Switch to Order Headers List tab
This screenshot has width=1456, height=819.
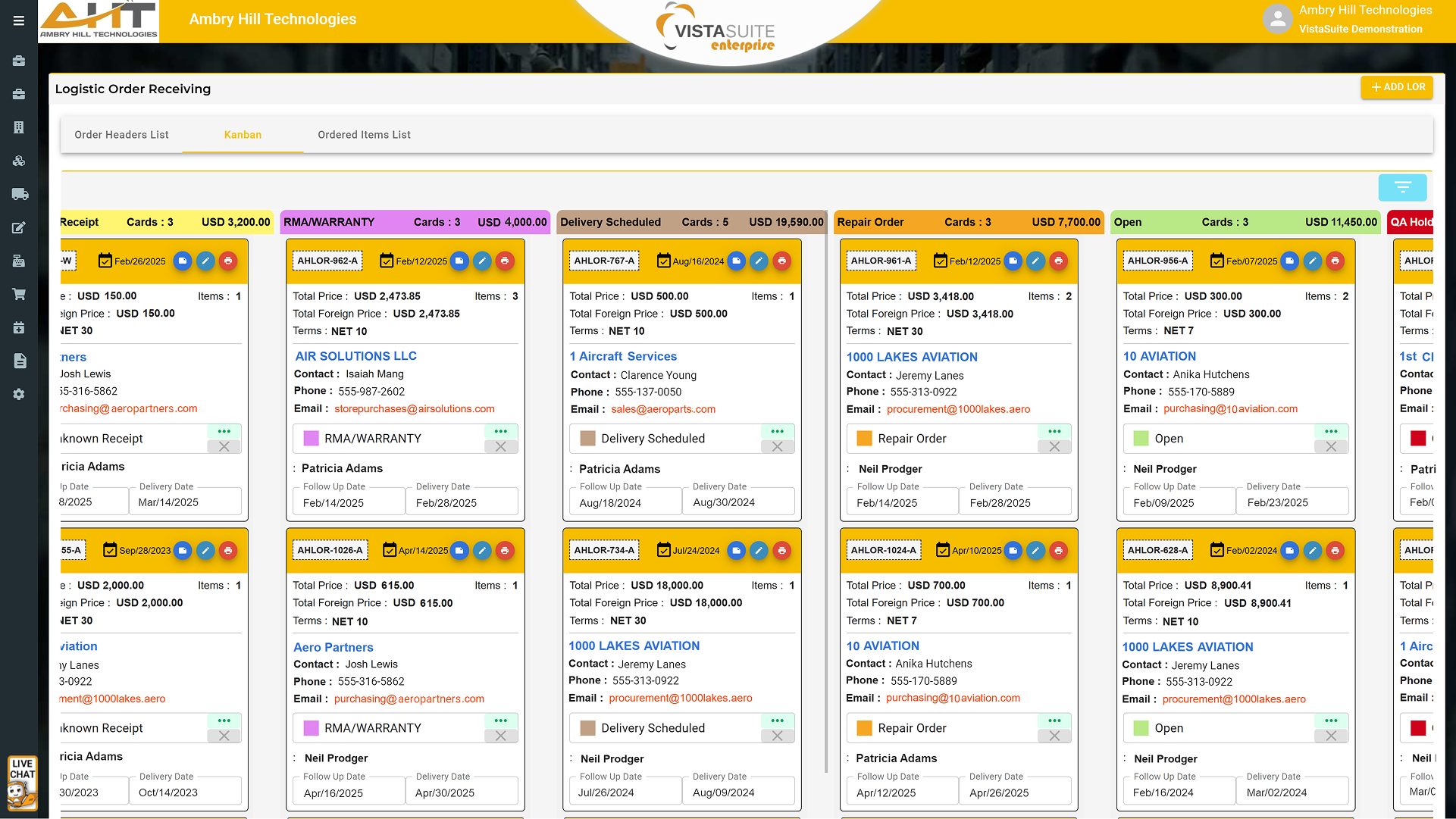point(121,135)
